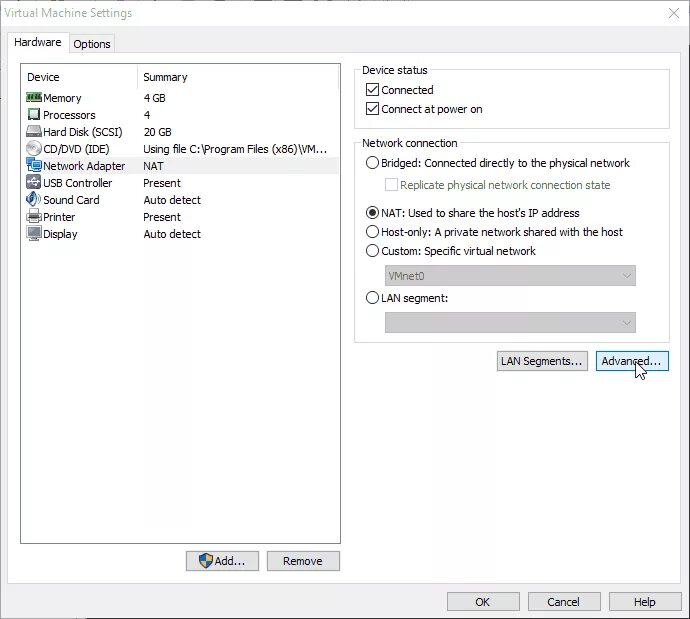Click the Sound Card speaker icon
Viewport: 690px width, 619px height.
[x=34, y=200]
